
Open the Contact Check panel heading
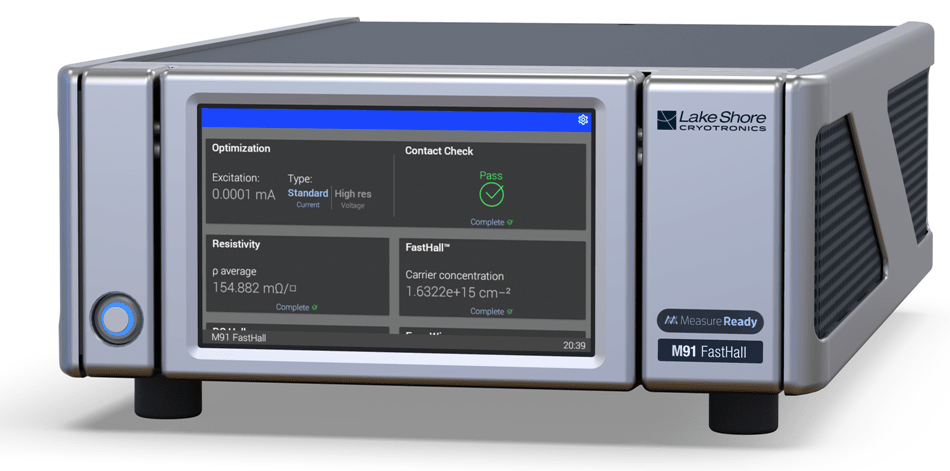pyautogui.click(x=439, y=151)
